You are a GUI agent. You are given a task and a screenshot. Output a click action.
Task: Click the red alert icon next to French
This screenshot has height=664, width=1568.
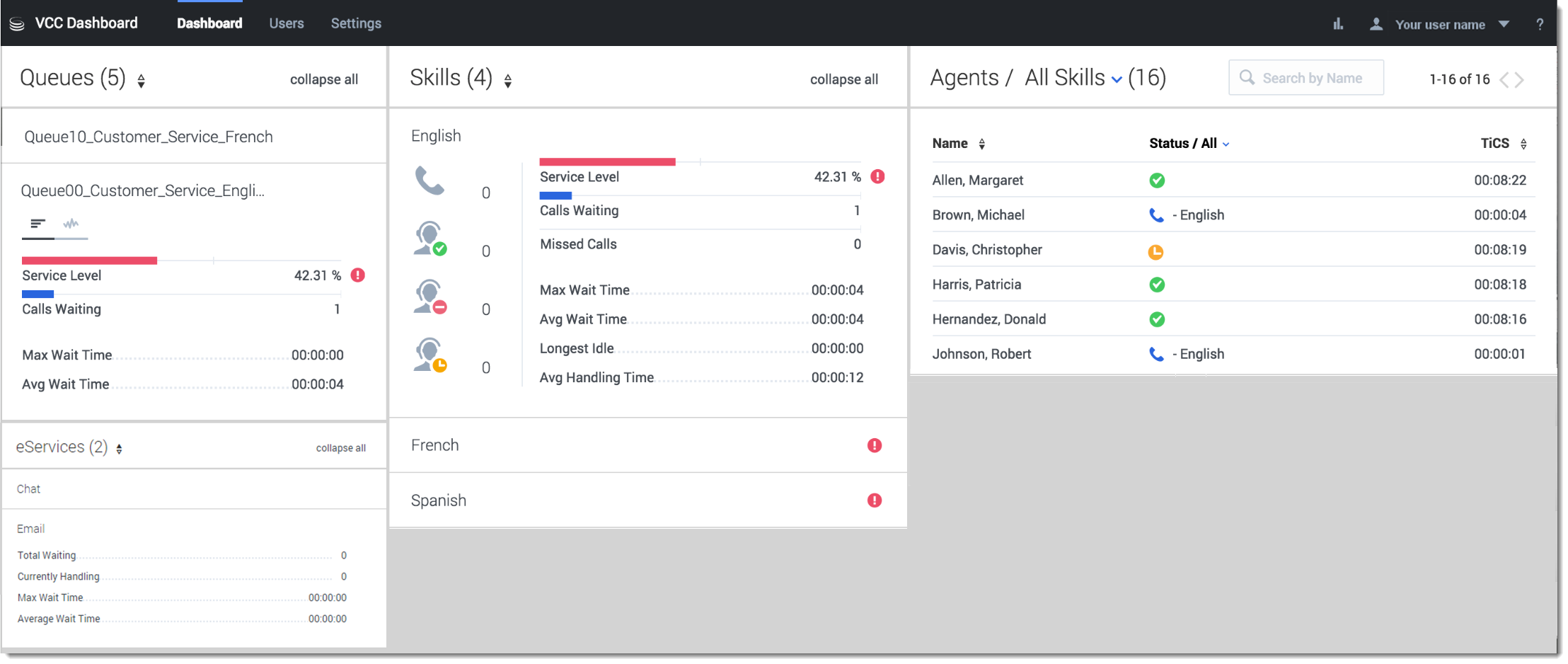(875, 445)
